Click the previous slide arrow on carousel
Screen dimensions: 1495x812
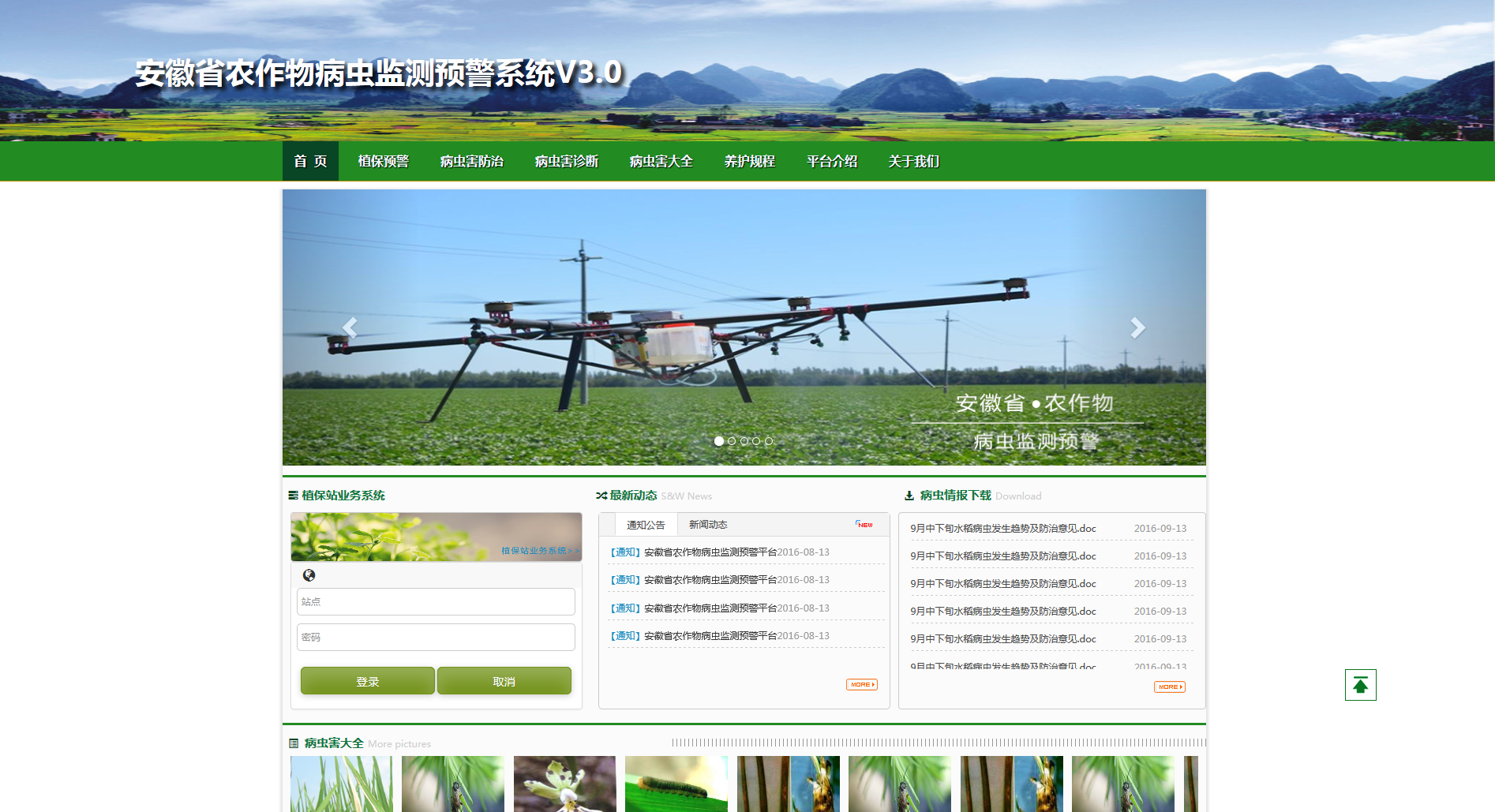coord(350,327)
